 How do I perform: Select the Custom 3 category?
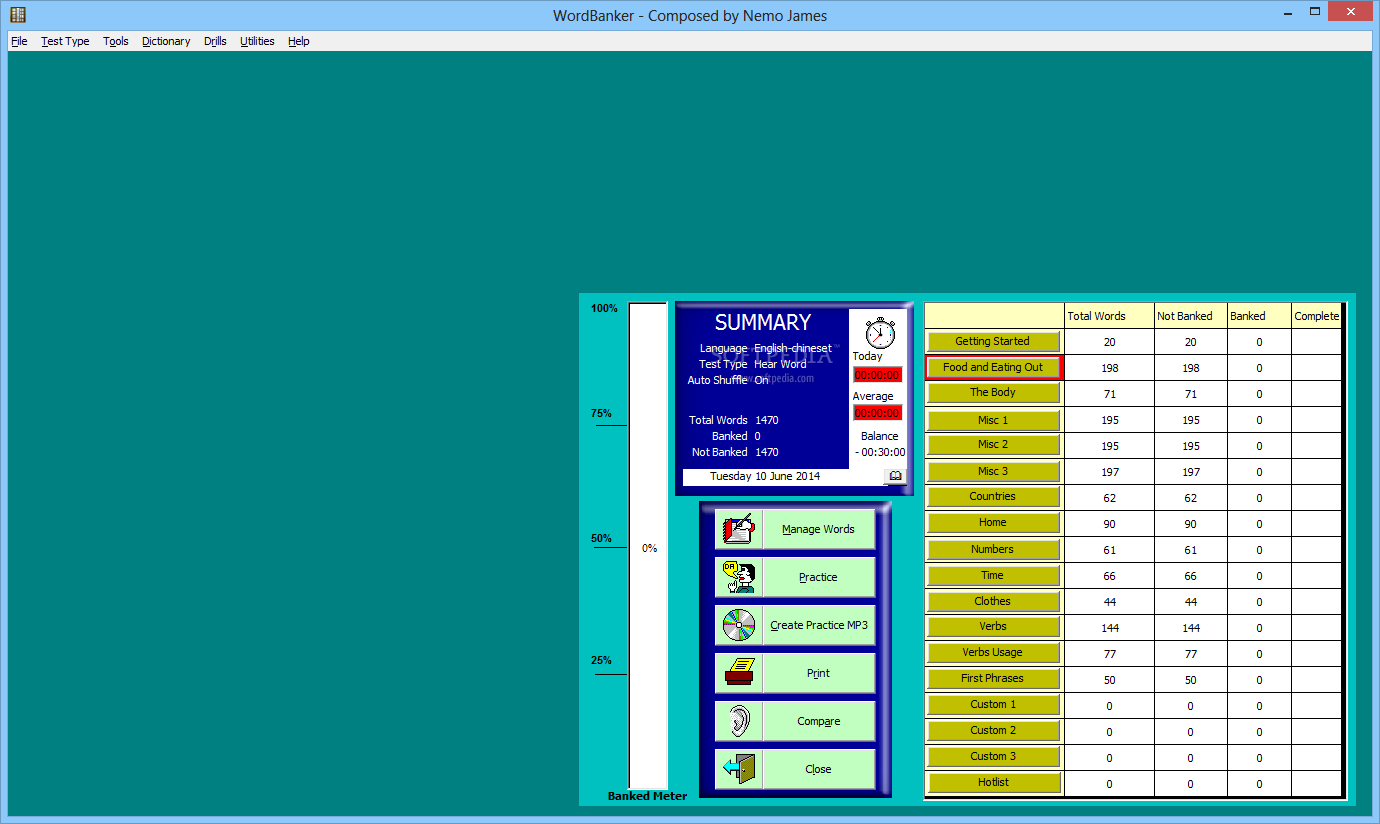click(993, 757)
